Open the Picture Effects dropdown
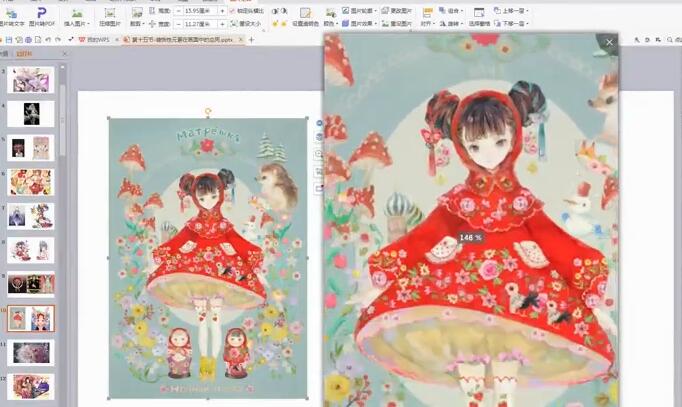Screen dimensions: 682x407 360,23
